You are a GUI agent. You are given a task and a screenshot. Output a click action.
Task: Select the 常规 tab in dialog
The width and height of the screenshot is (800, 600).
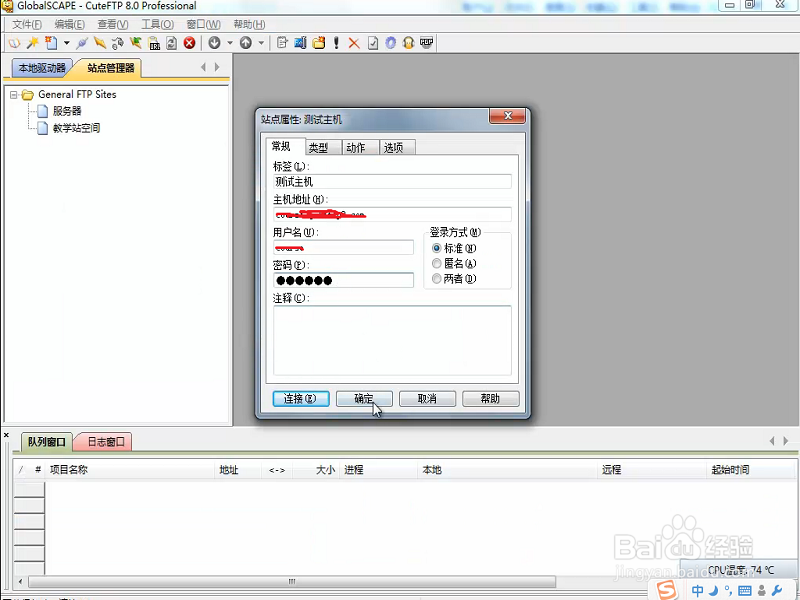pos(285,146)
